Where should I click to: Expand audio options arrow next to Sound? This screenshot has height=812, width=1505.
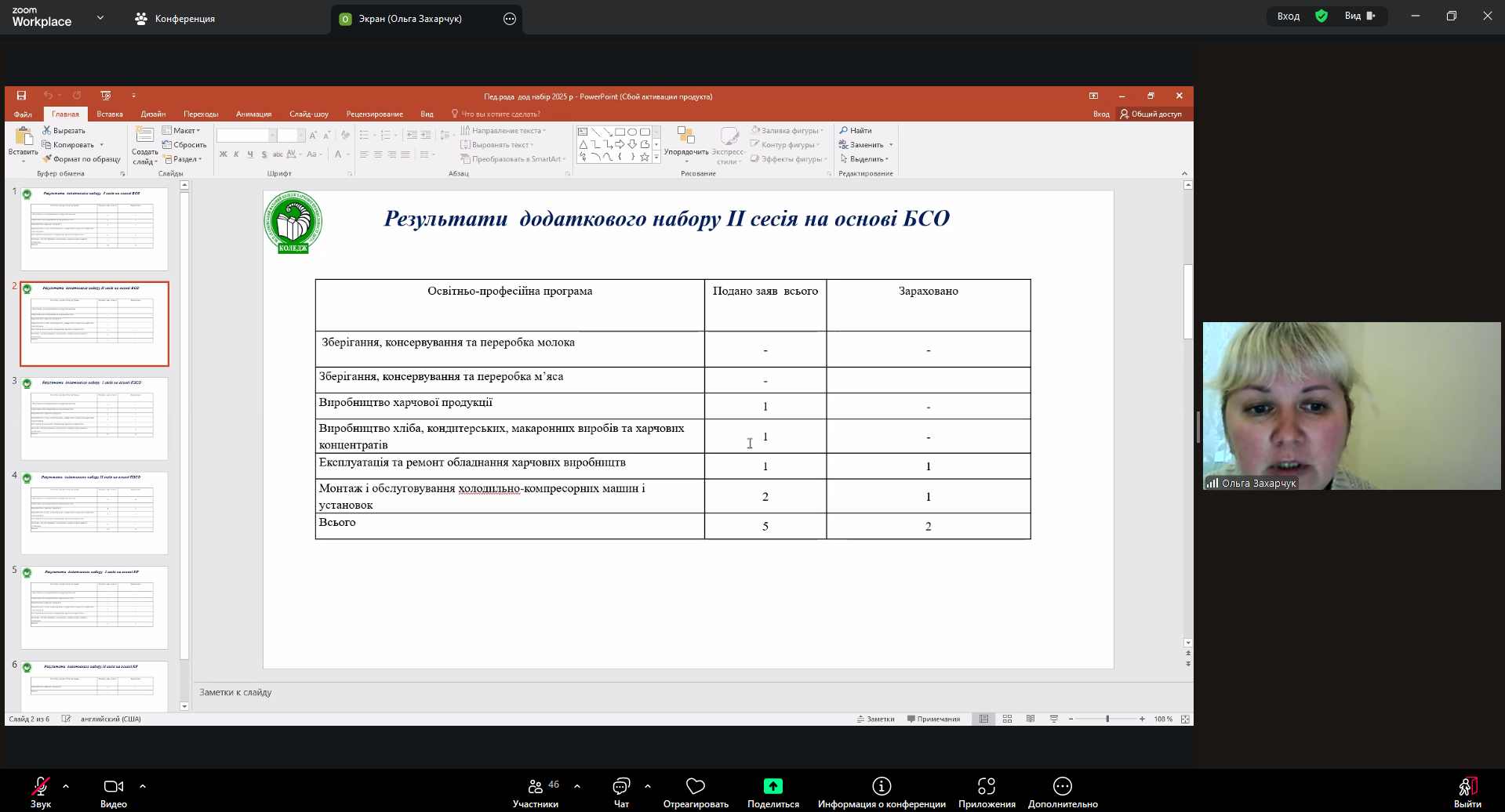click(66, 785)
